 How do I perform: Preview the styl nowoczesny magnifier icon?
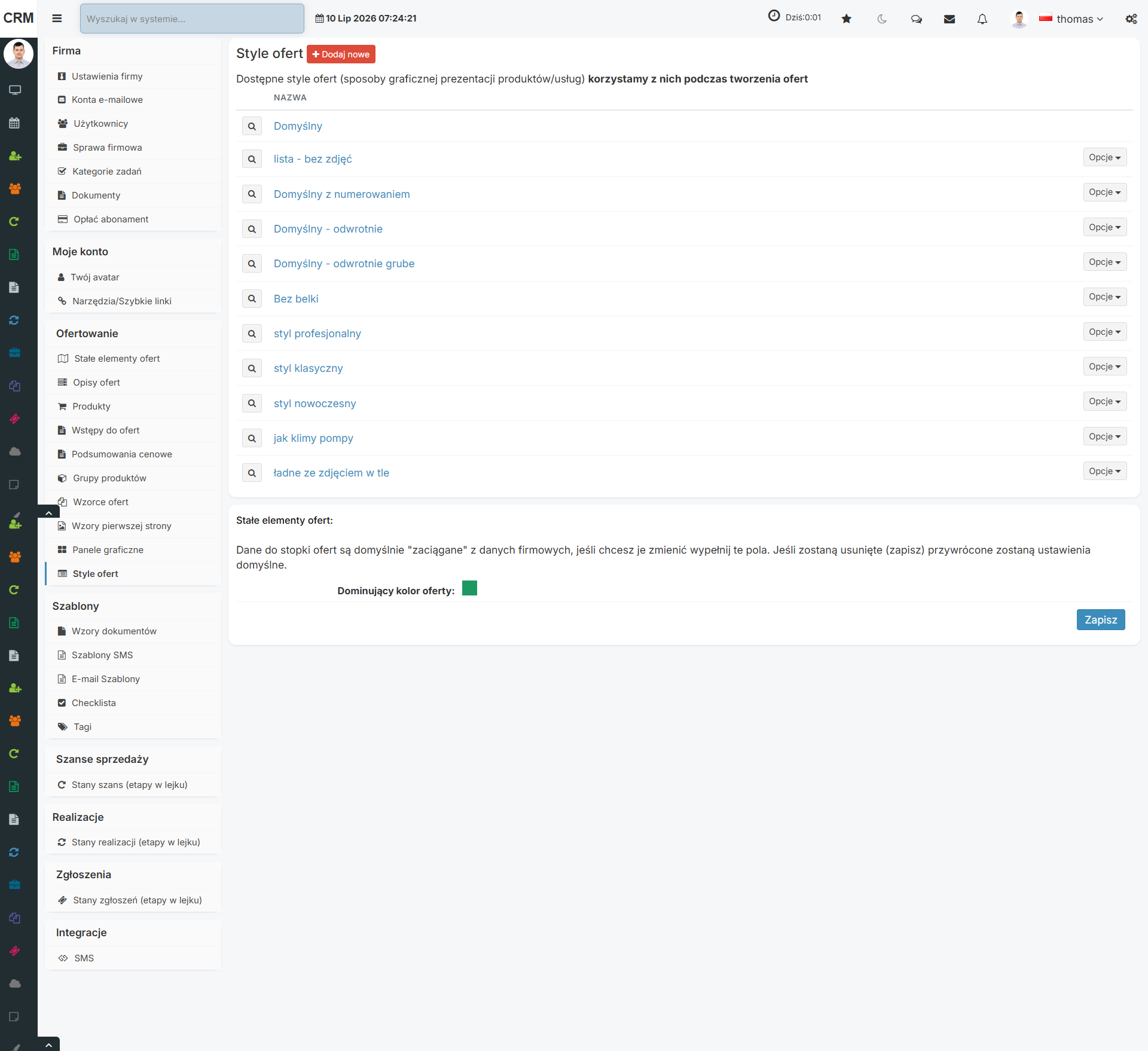(x=252, y=404)
